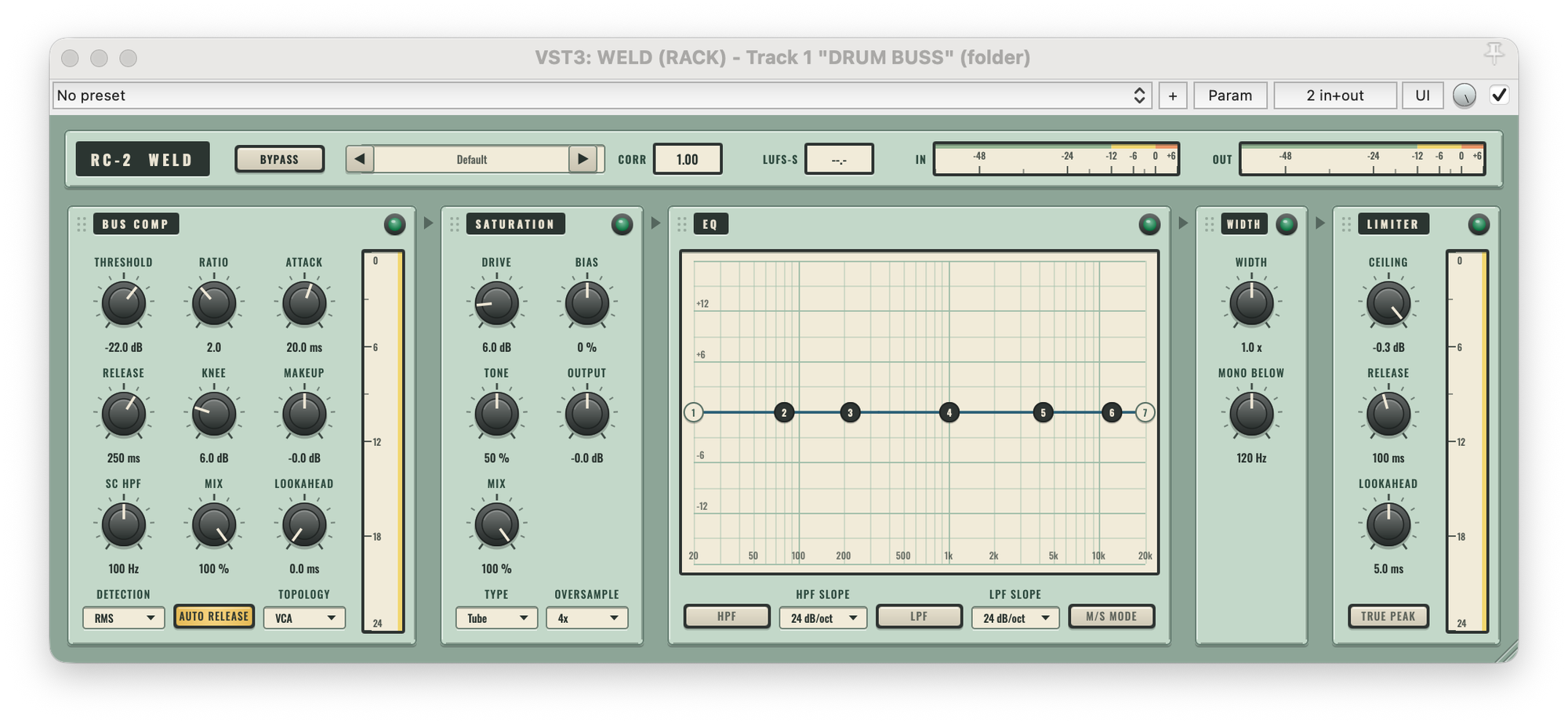Enable the TRUE PEAK button
This screenshot has height=724, width=1568.
point(1388,617)
